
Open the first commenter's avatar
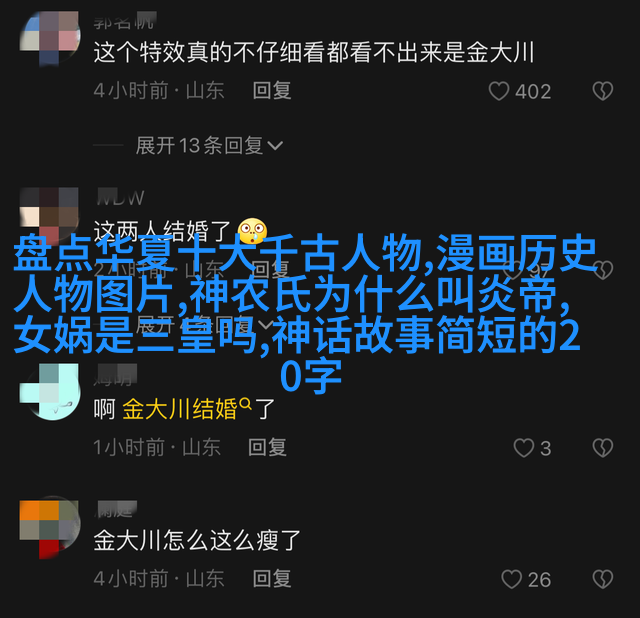50,38
